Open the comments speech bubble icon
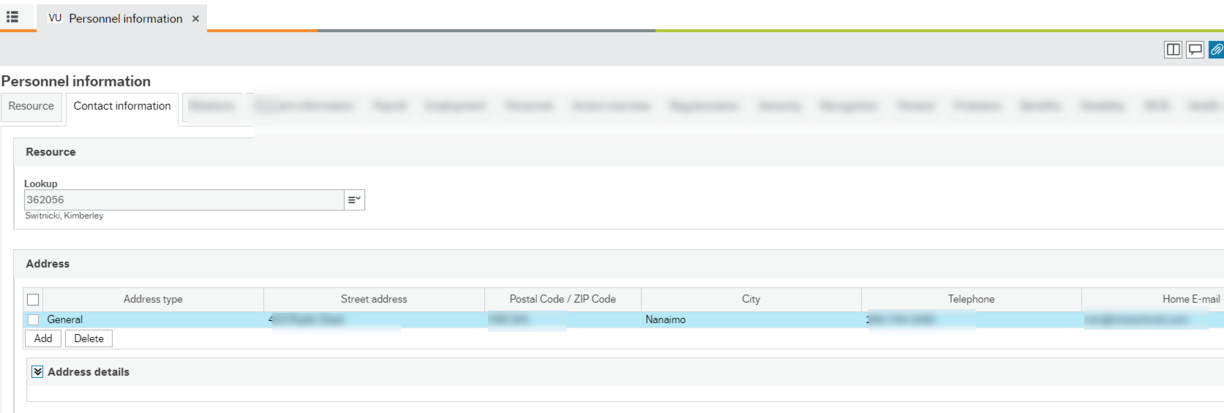 tap(1195, 50)
